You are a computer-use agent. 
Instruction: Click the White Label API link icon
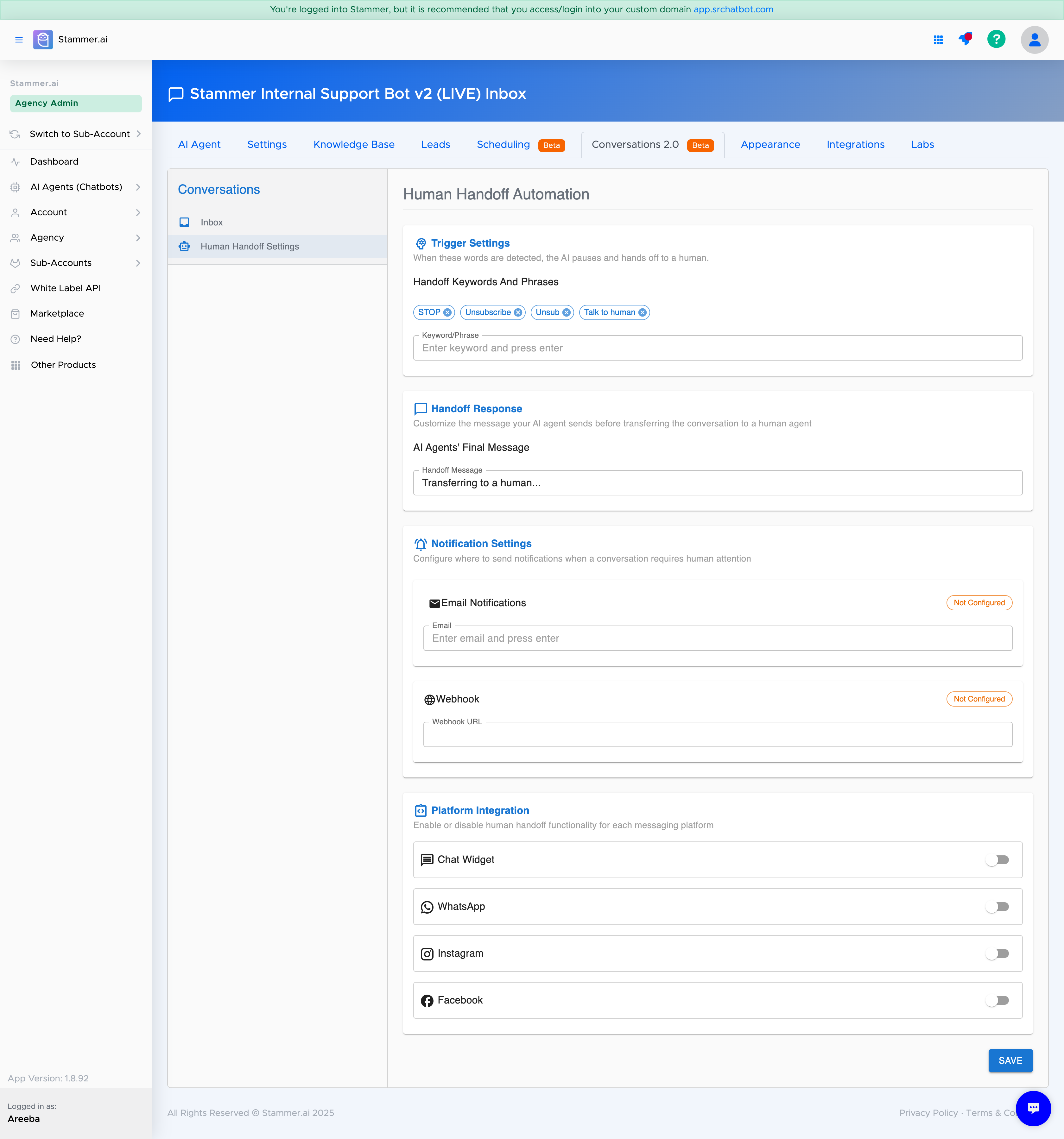pyautogui.click(x=16, y=288)
